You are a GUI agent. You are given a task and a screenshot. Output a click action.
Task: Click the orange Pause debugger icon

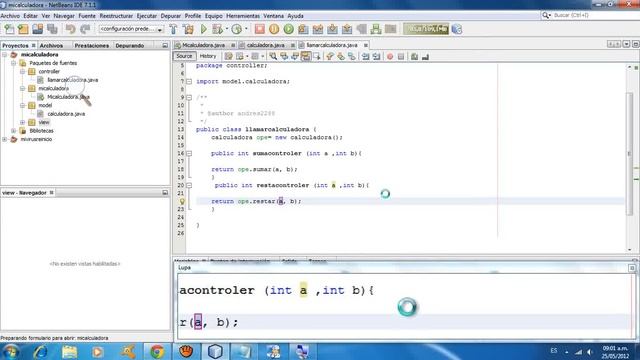tap(274, 29)
